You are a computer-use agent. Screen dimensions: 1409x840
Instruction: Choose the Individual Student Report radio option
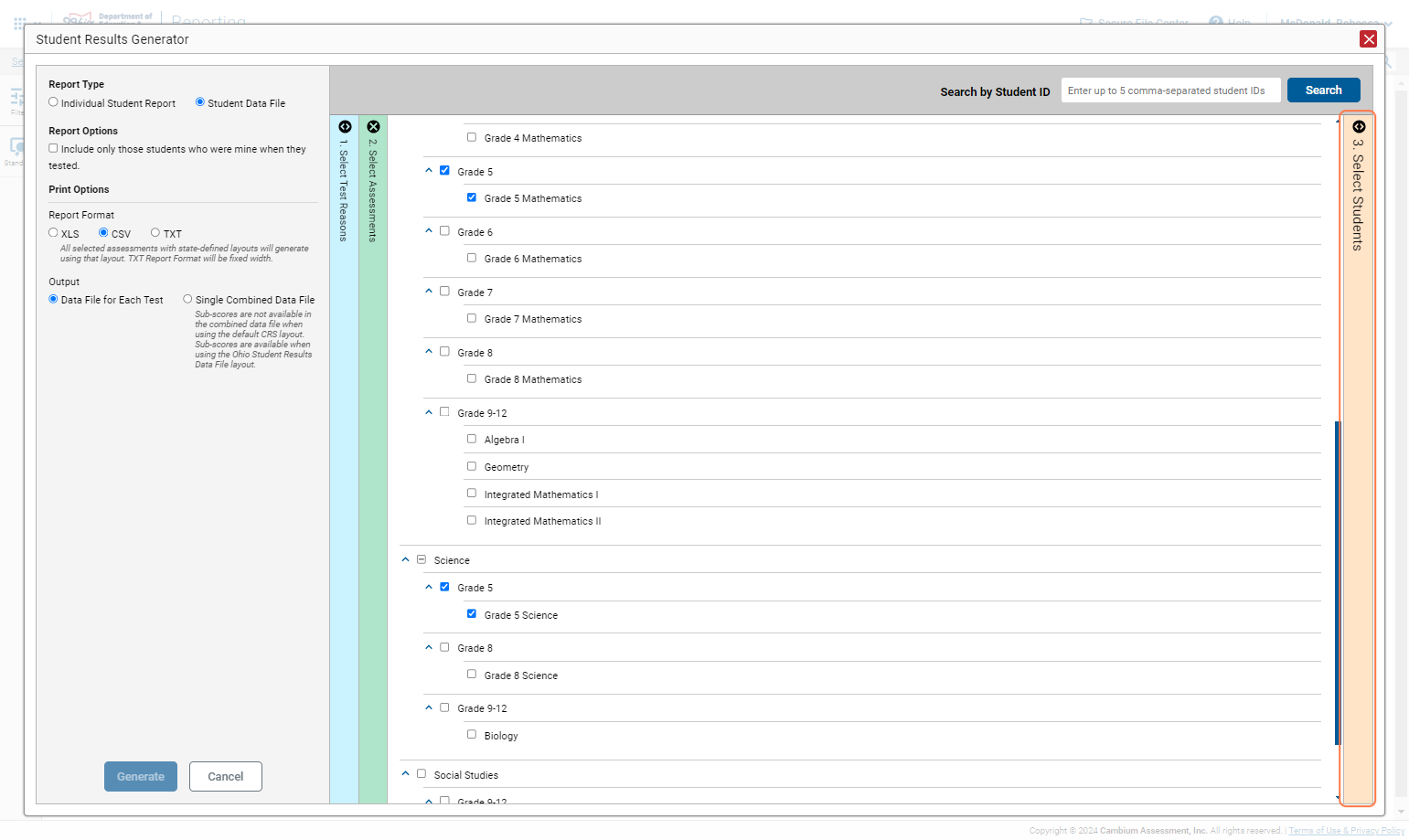tap(53, 102)
